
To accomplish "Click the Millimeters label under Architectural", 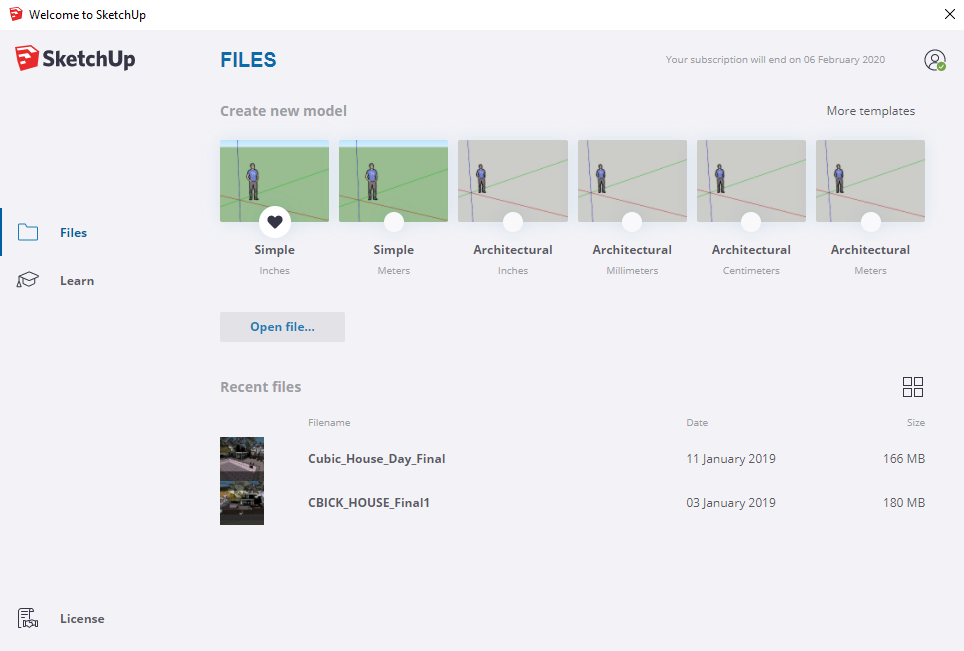I will tap(632, 270).
